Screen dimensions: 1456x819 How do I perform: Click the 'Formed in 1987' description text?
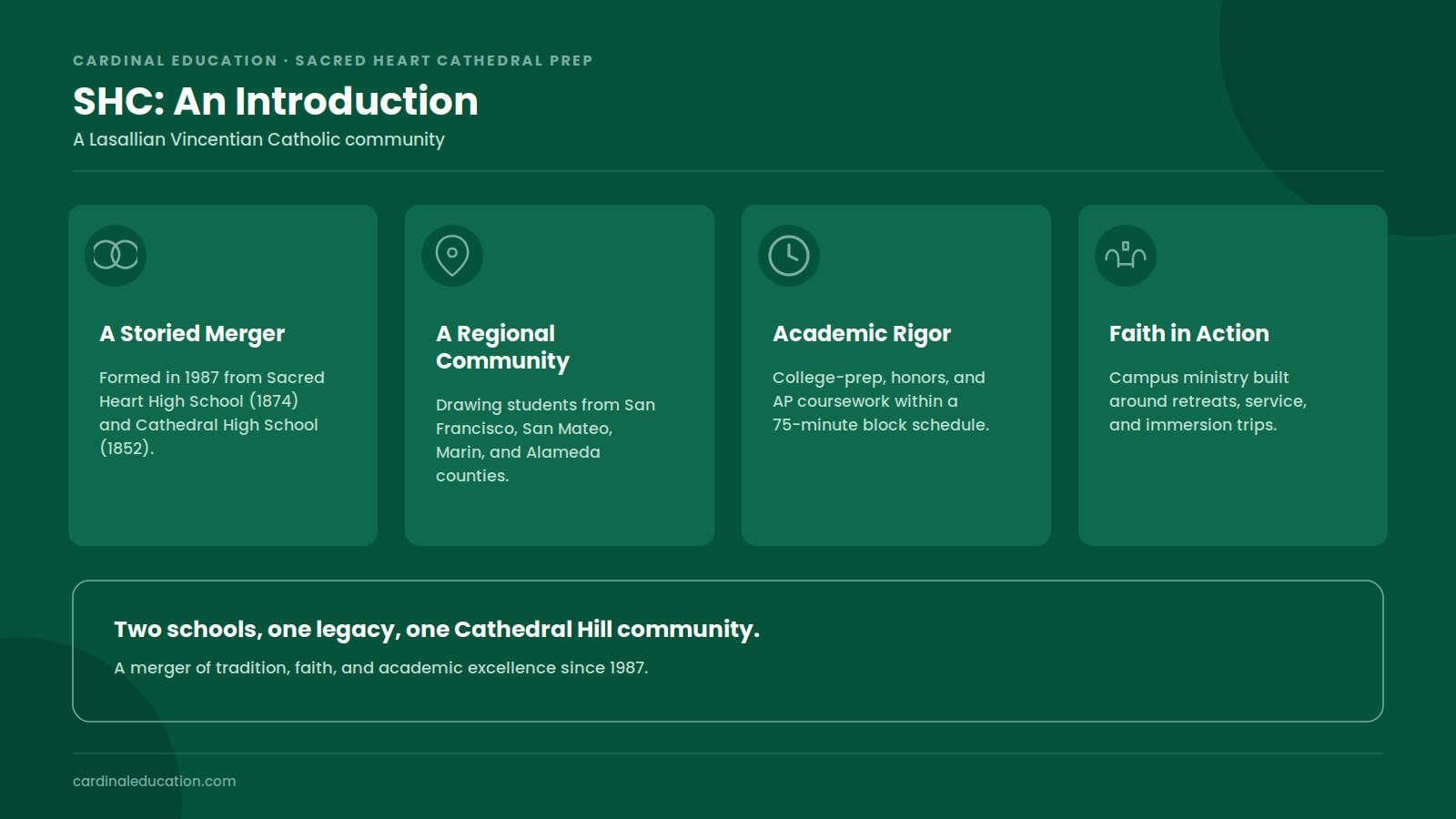pyautogui.click(x=212, y=412)
